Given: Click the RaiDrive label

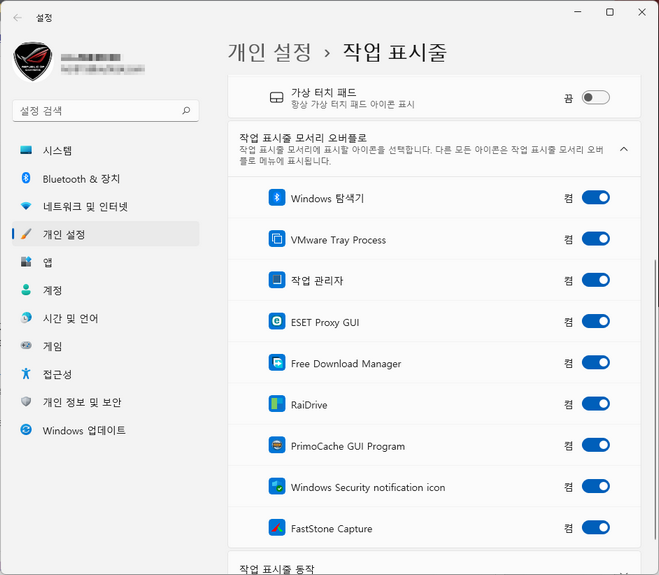Looking at the screenshot, I should [309, 405].
